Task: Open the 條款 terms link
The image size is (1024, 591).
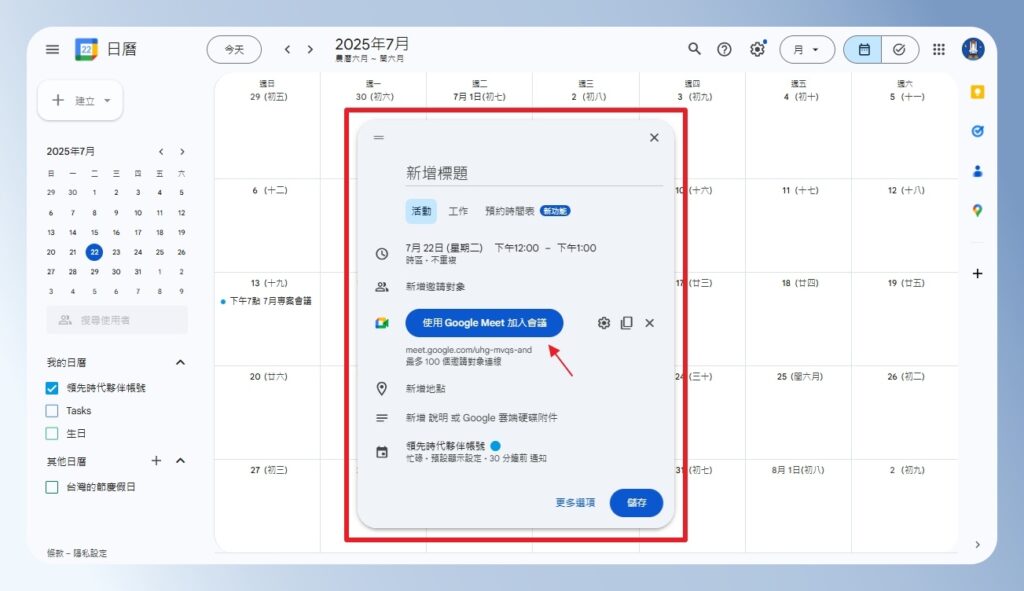Action: coord(55,553)
